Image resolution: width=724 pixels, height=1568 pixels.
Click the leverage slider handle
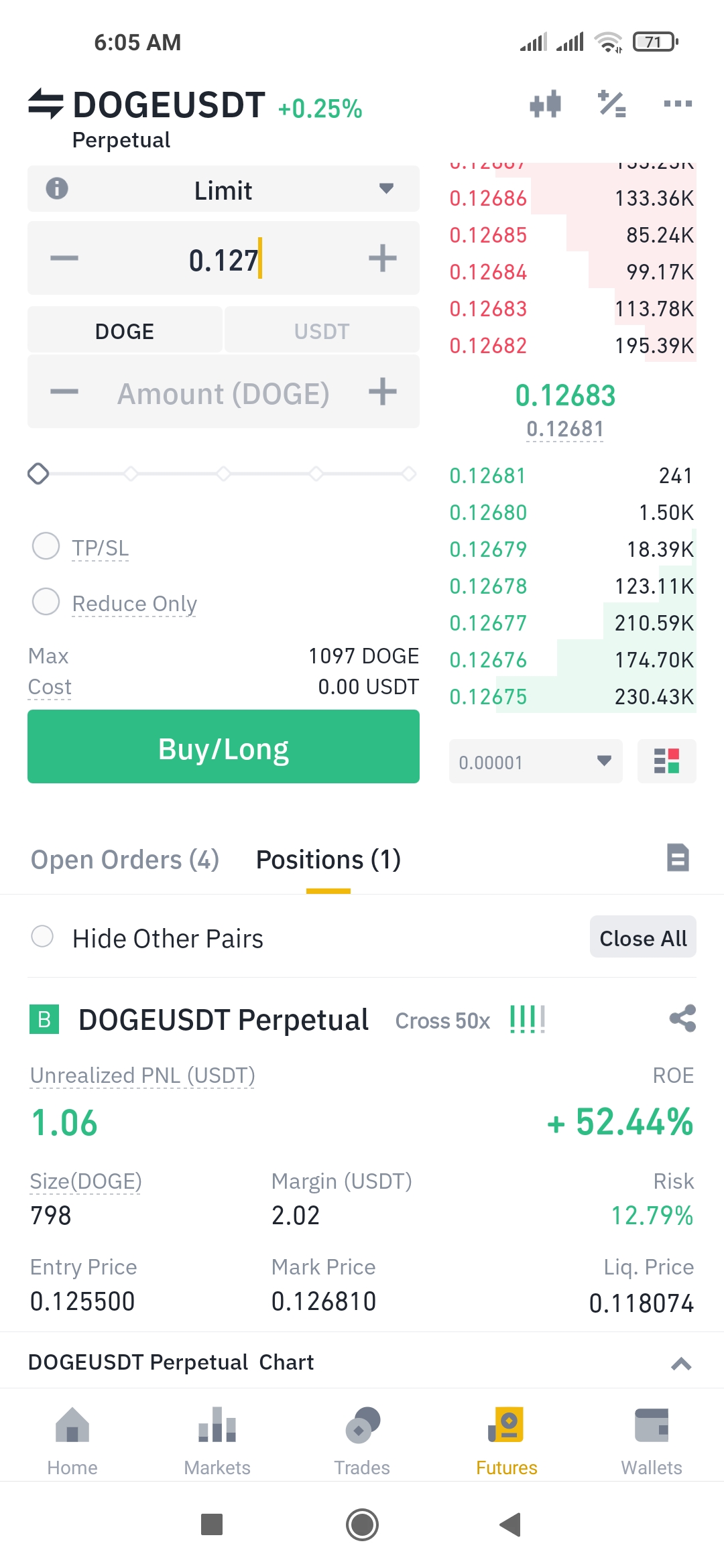click(x=38, y=474)
